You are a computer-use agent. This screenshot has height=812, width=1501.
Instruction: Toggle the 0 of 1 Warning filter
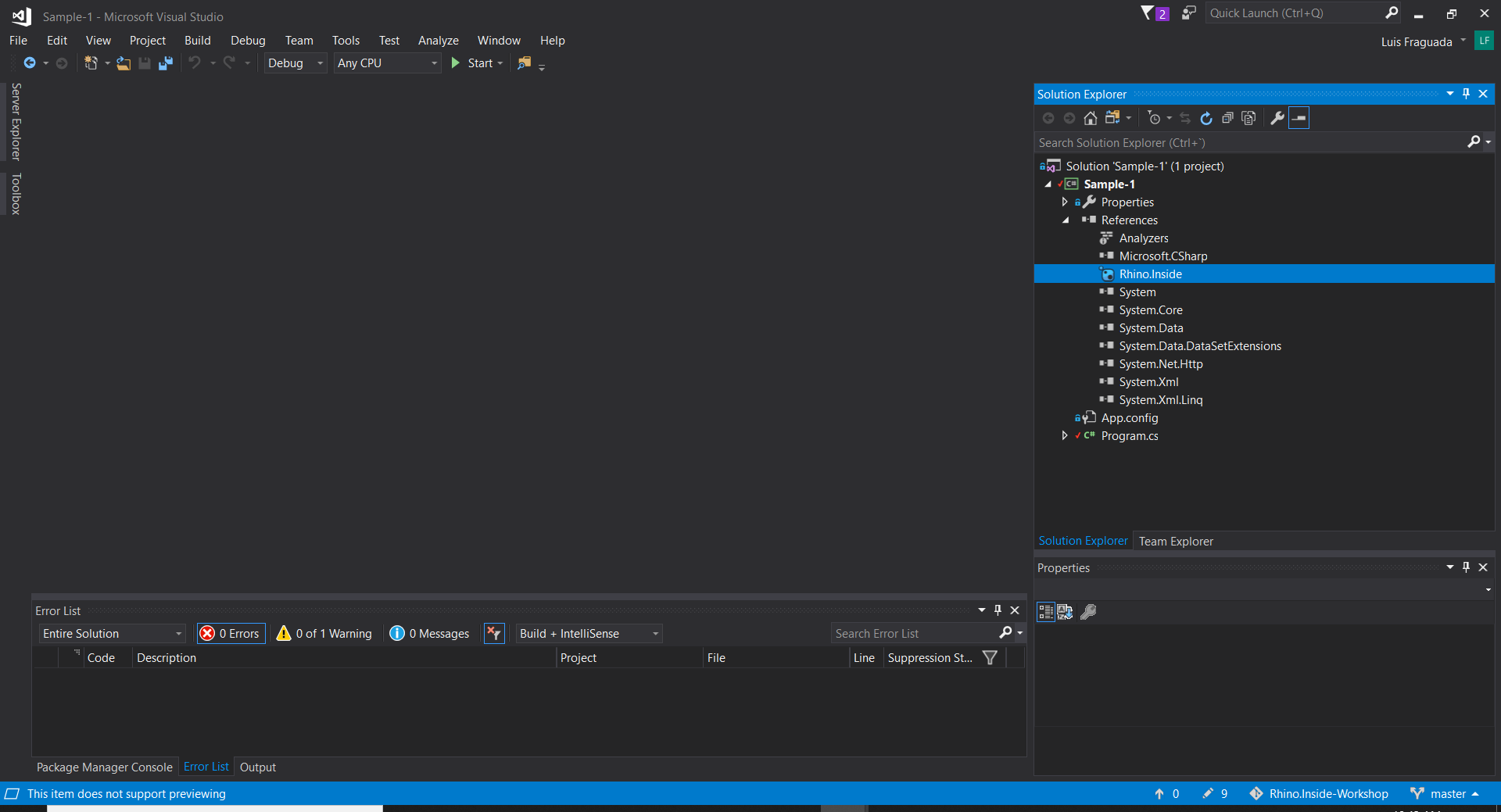point(324,633)
